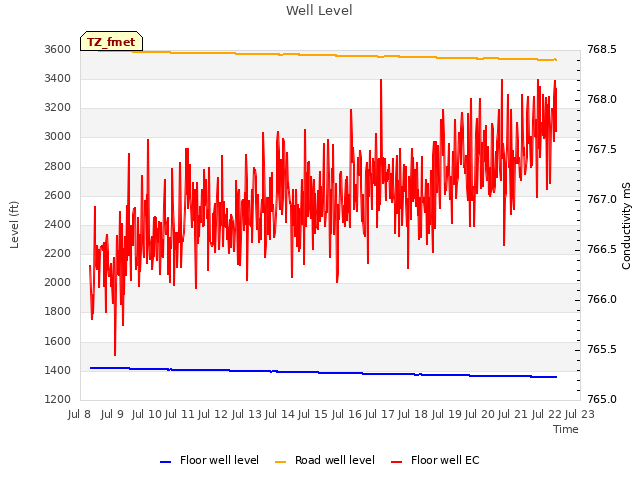The width and height of the screenshot is (640, 480).
Task: Click the Well Level chart title
Action: [319, 11]
